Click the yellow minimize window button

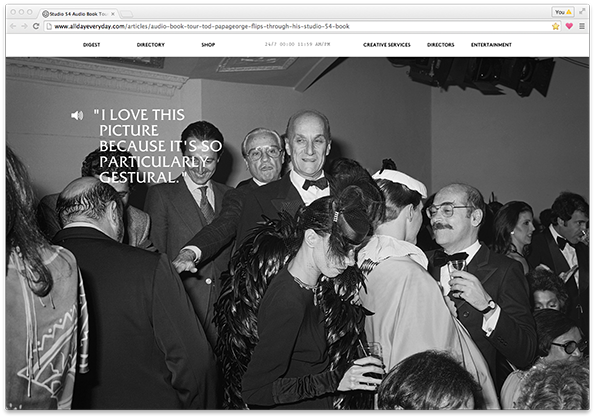[x=22, y=12]
